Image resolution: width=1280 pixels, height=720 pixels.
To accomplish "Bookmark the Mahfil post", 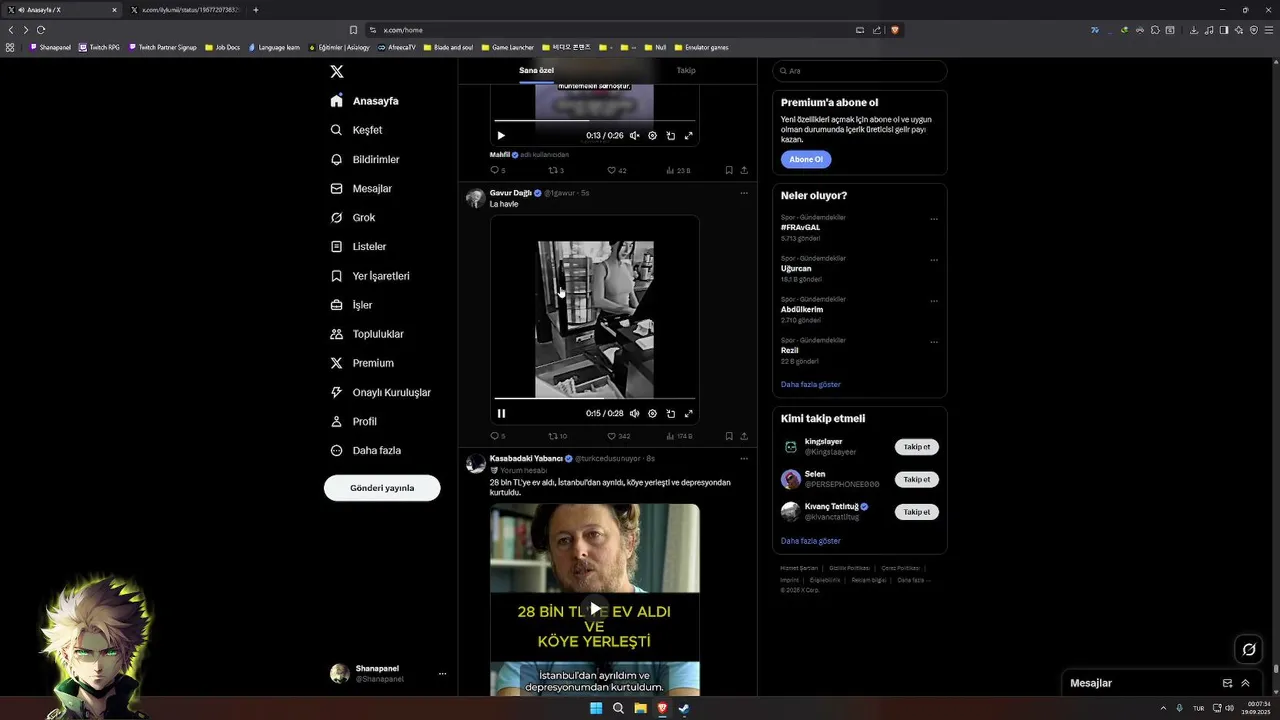I will point(728,170).
